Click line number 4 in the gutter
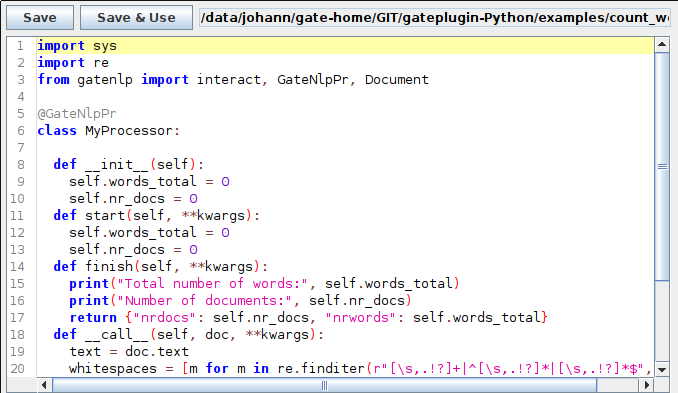Viewport: 678px width, 393px height. point(21,96)
